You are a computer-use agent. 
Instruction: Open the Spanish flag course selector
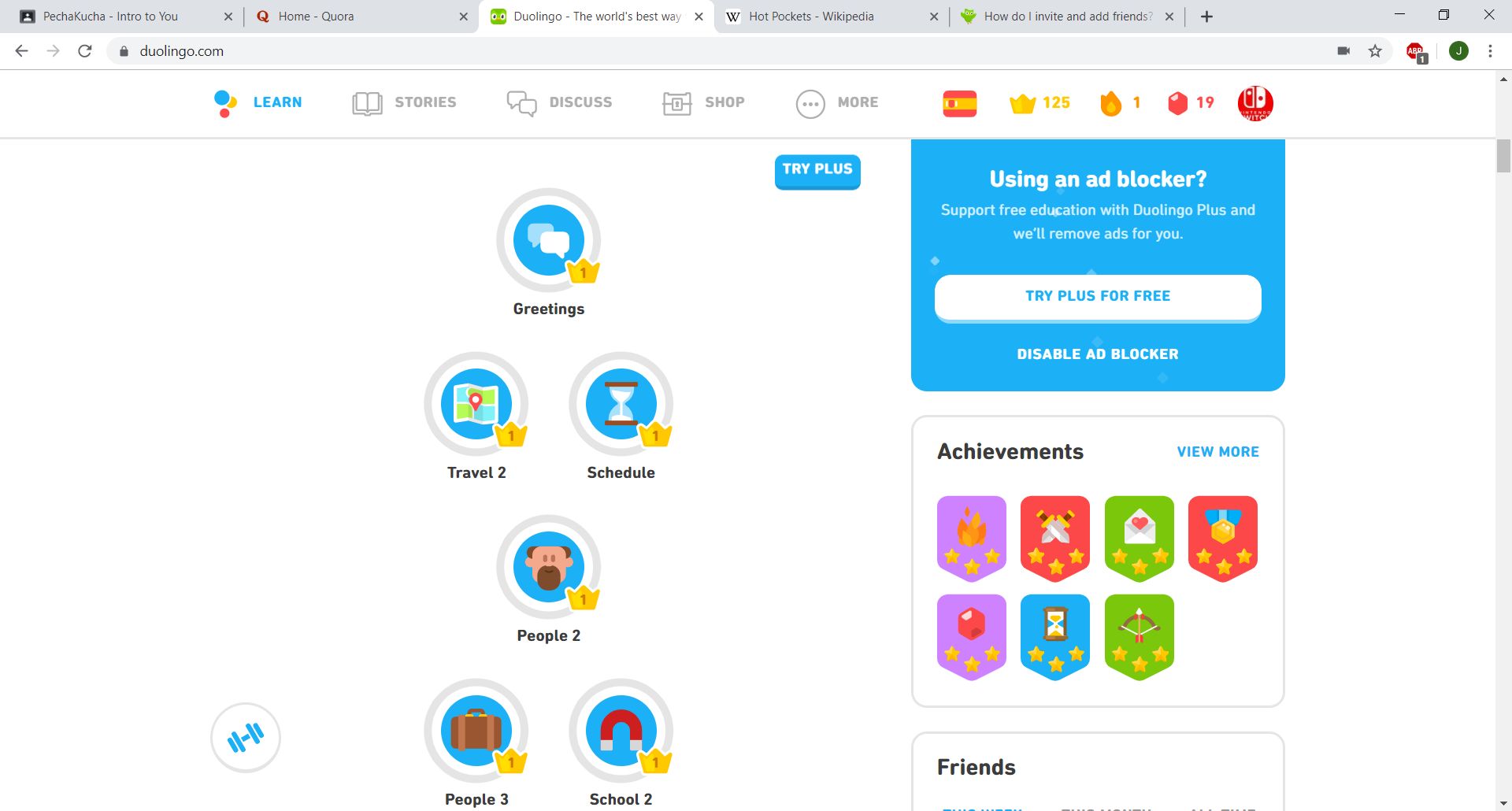pos(959,102)
